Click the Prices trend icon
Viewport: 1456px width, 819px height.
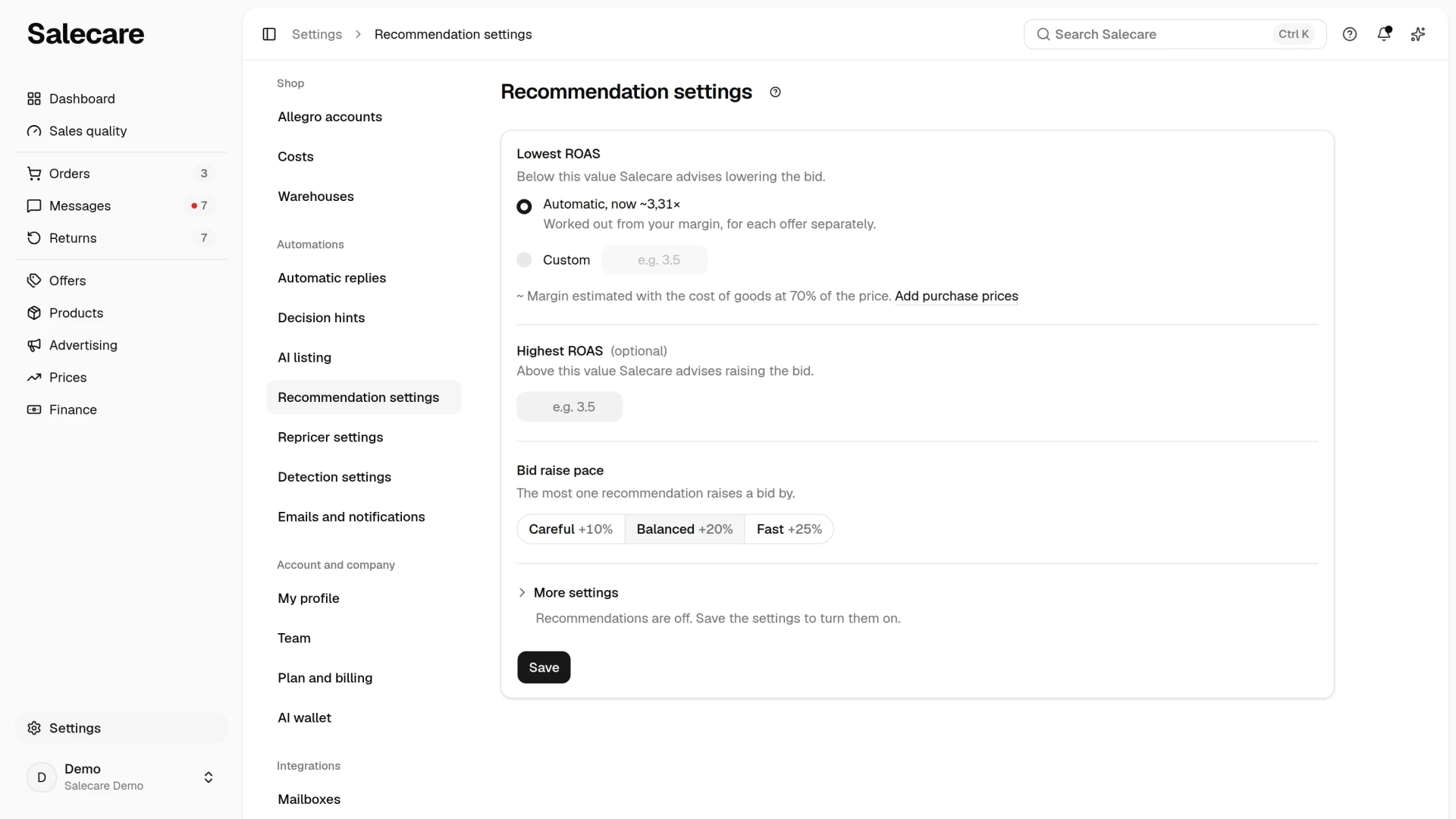(x=34, y=378)
